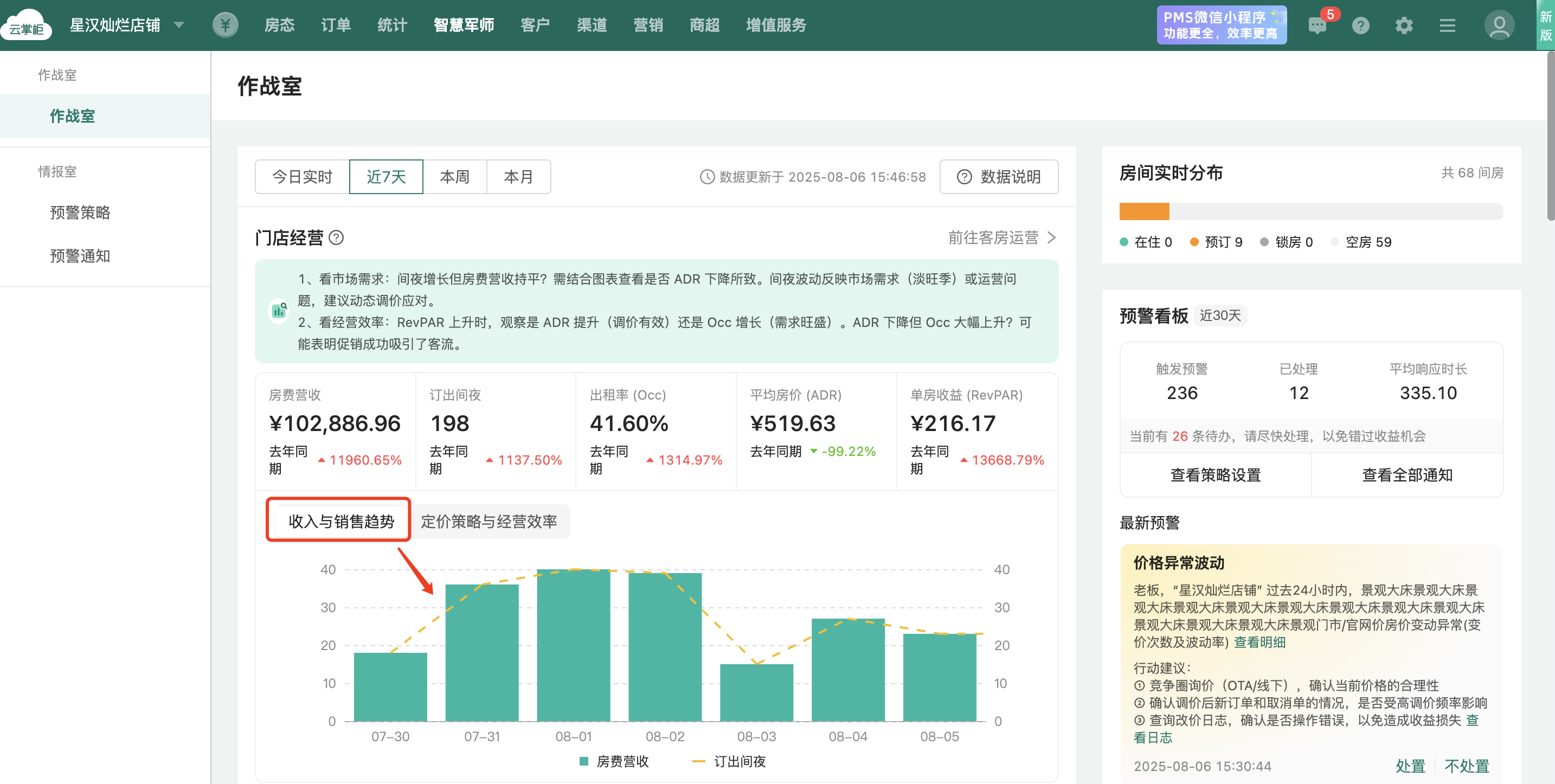The image size is (1555, 784).
Task: Click 处置 on the price alert
Action: coord(1410,766)
